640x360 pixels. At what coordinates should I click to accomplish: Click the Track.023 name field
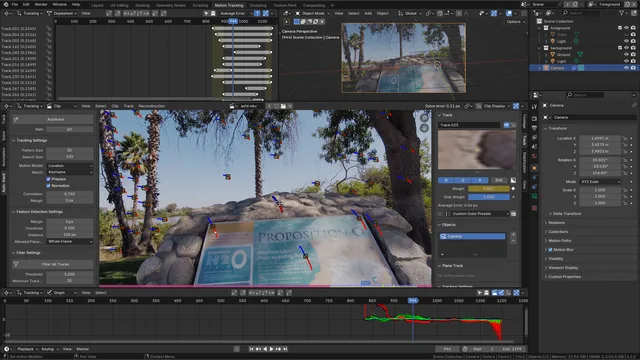[469, 125]
